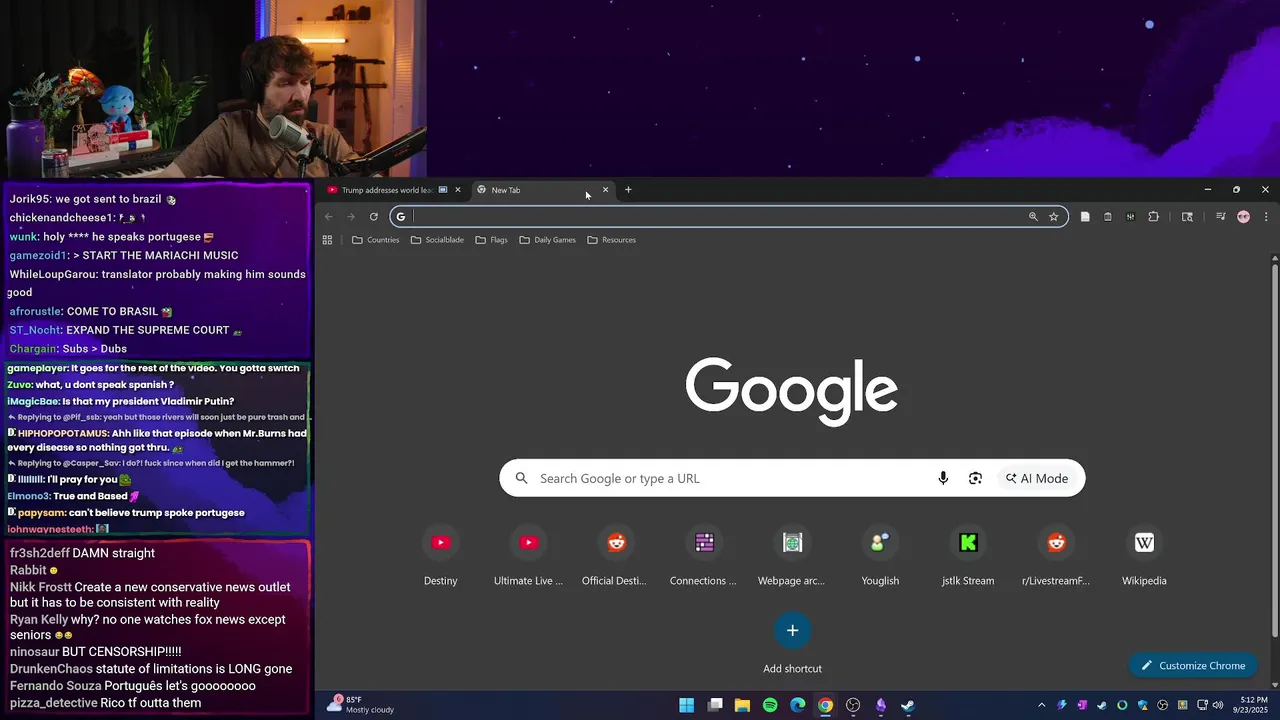The height and width of the screenshot is (720, 1280).
Task: Show hidden system tray icons
Action: coord(1041,705)
